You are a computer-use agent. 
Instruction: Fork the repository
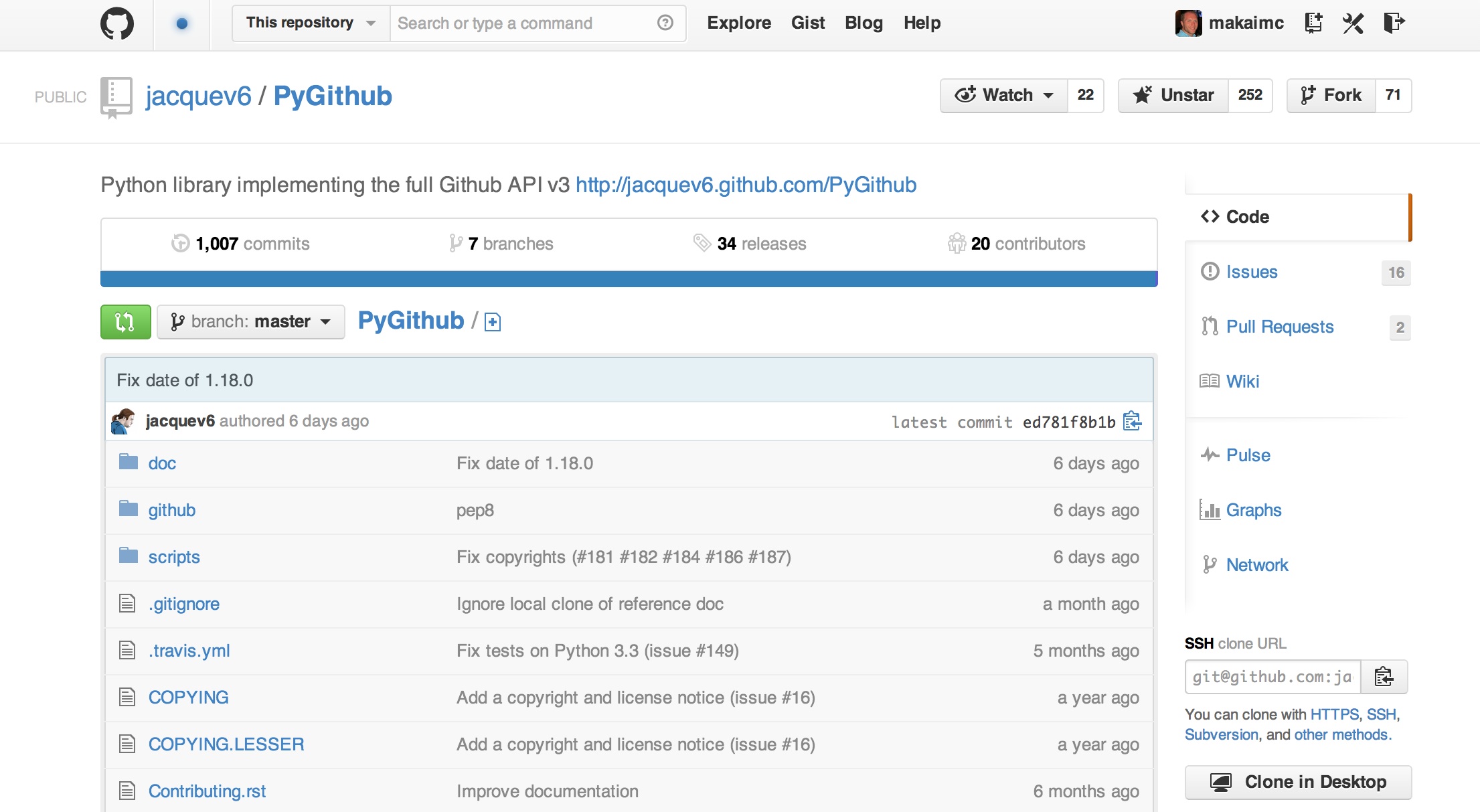pos(1331,95)
